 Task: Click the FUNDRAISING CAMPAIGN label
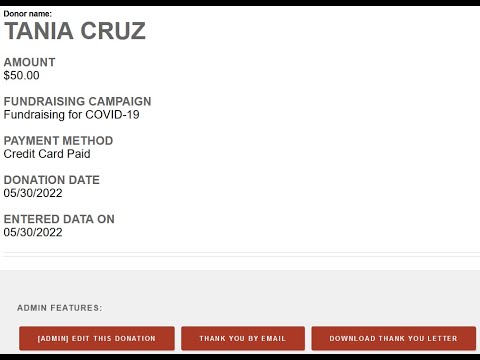click(x=77, y=101)
